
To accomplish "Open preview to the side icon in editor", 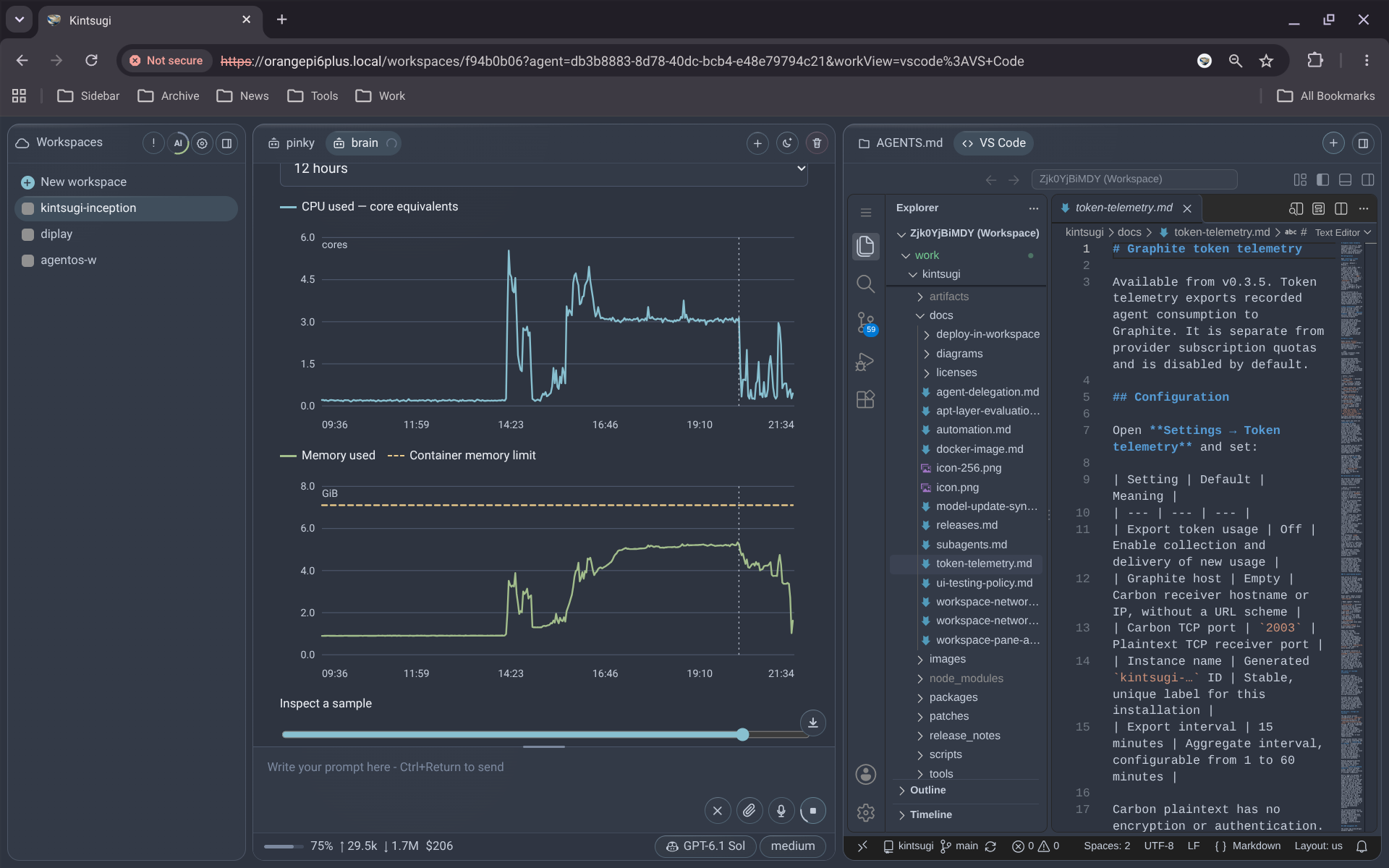I will pyautogui.click(x=1296, y=208).
